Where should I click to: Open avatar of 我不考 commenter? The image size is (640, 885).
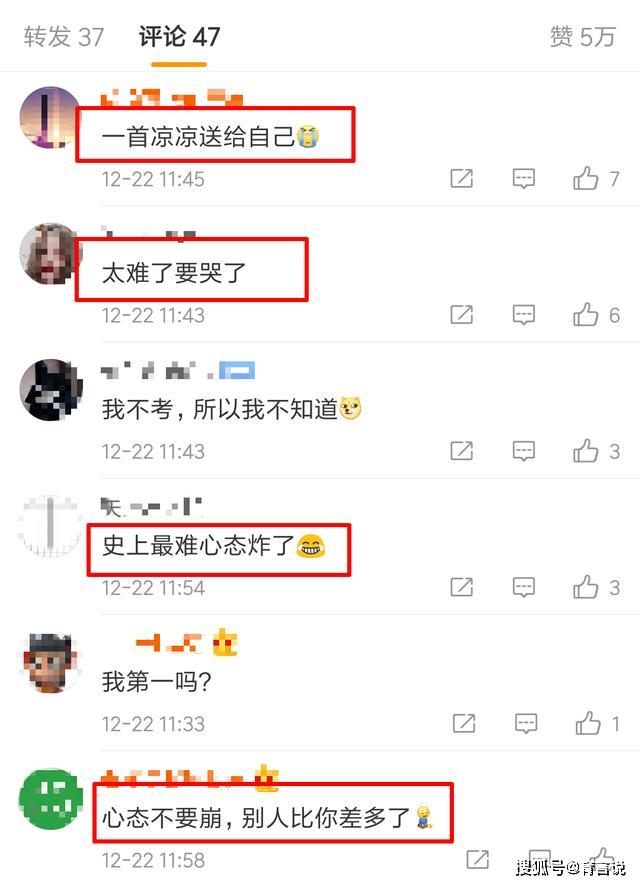pyautogui.click(x=51, y=389)
